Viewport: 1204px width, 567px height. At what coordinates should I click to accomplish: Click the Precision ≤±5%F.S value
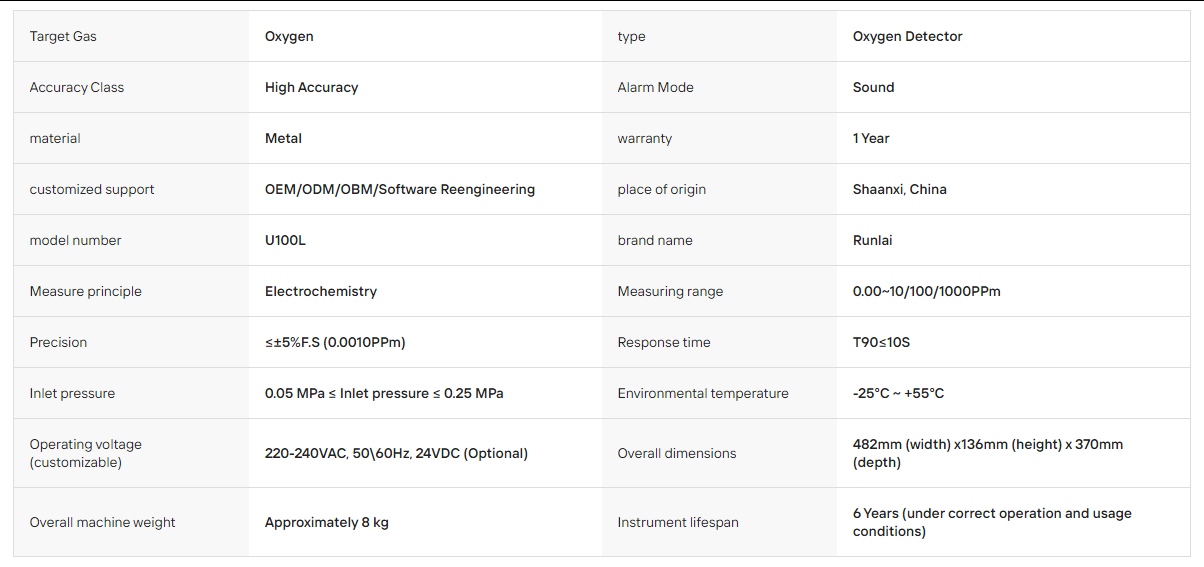click(x=335, y=342)
